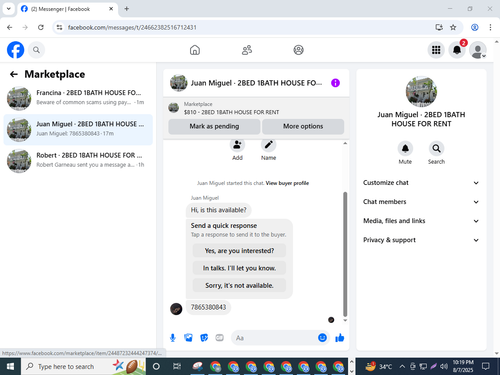Click 'Hi, is this available?' message
Image resolution: width=500 pixels, height=375 pixels.
point(218,210)
